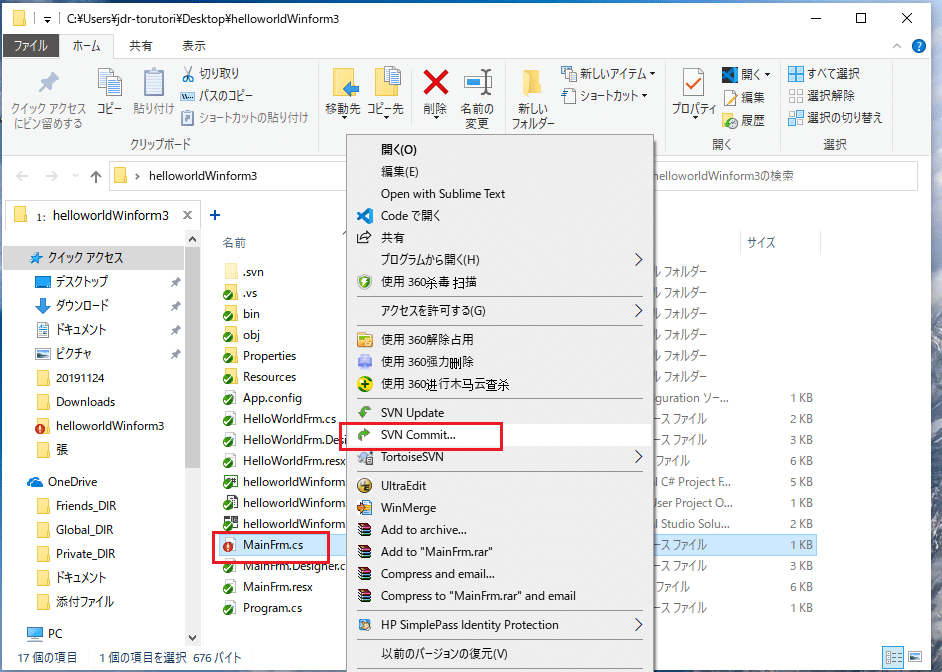Switch to details view icon in status bar
This screenshot has width=942, height=672.
point(893,657)
